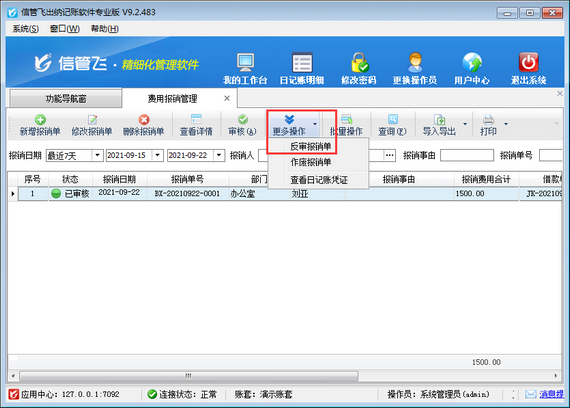Click 退出系统 power icon
This screenshot has width=570, height=408.
point(529,63)
